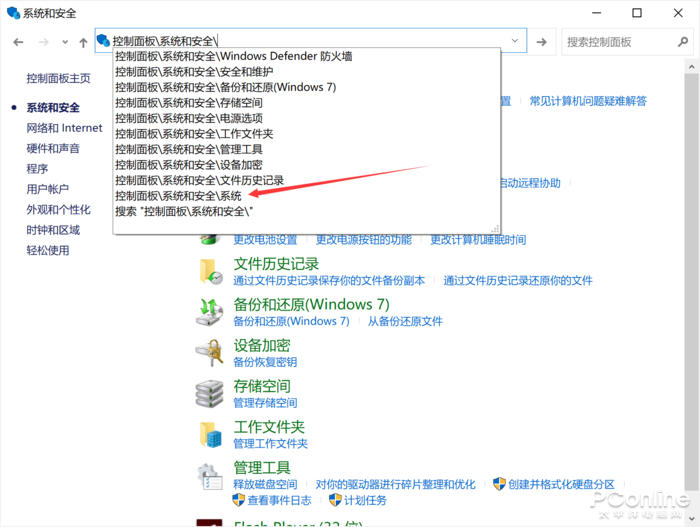Open 用户帐户 category

(x=48, y=189)
